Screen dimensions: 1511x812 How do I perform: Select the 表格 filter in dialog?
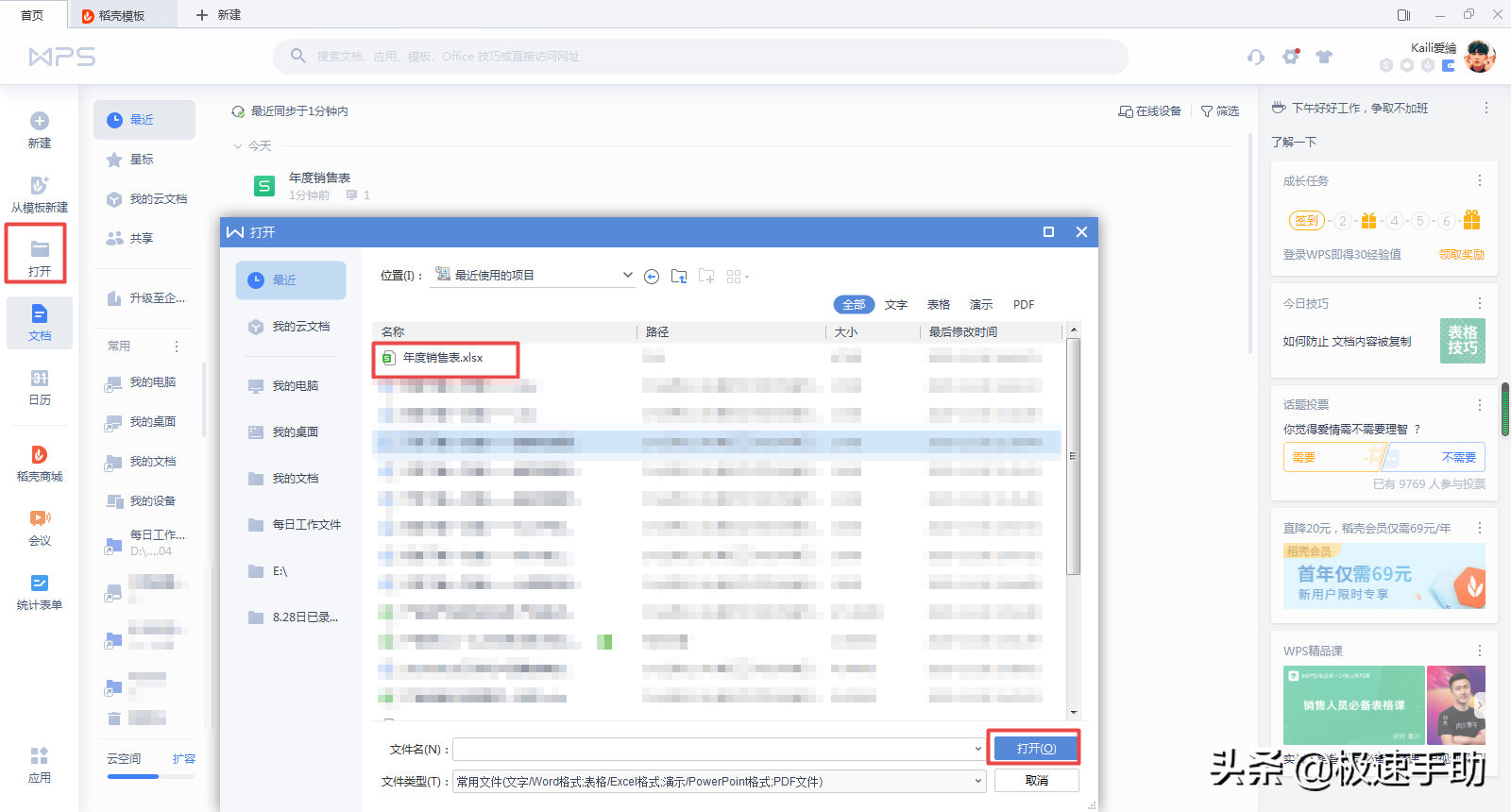pos(939,304)
